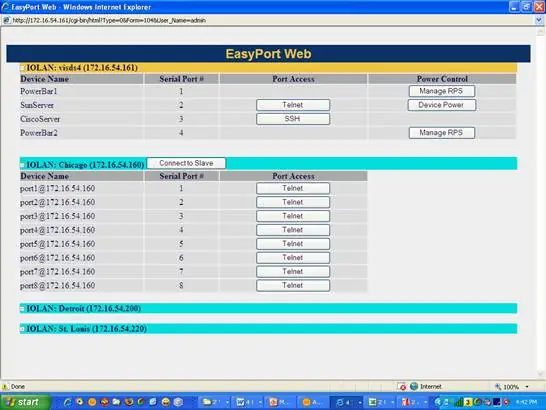The height and width of the screenshot is (410, 546).
Task: Click the Power Control column header
Action: (x=442, y=79)
